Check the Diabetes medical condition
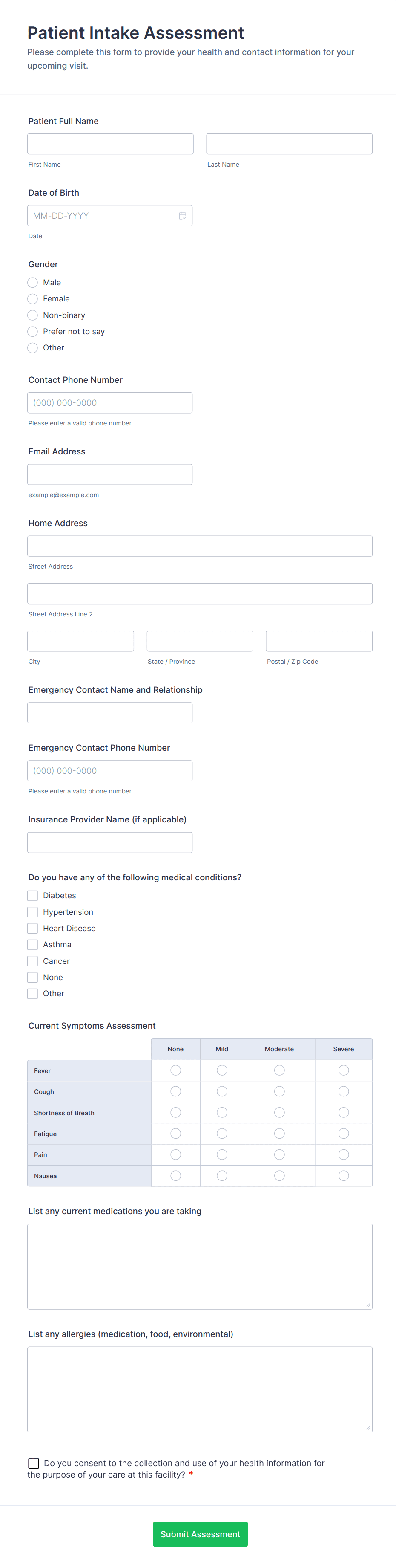 pyautogui.click(x=32, y=895)
